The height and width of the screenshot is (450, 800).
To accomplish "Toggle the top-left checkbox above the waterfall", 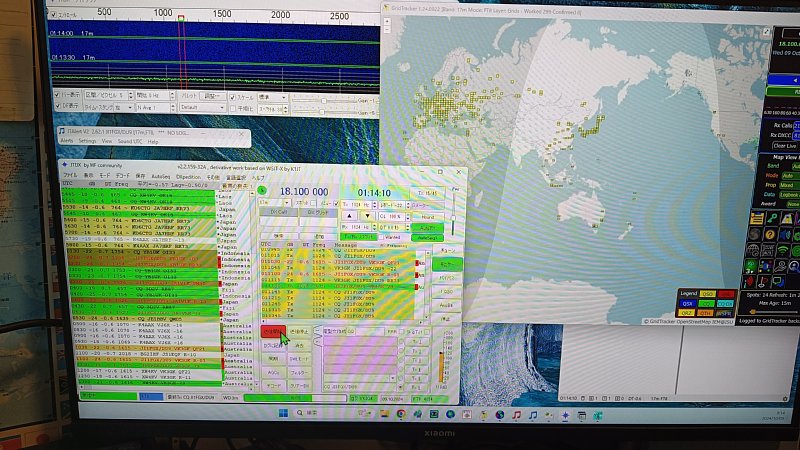I will (x=53, y=14).
